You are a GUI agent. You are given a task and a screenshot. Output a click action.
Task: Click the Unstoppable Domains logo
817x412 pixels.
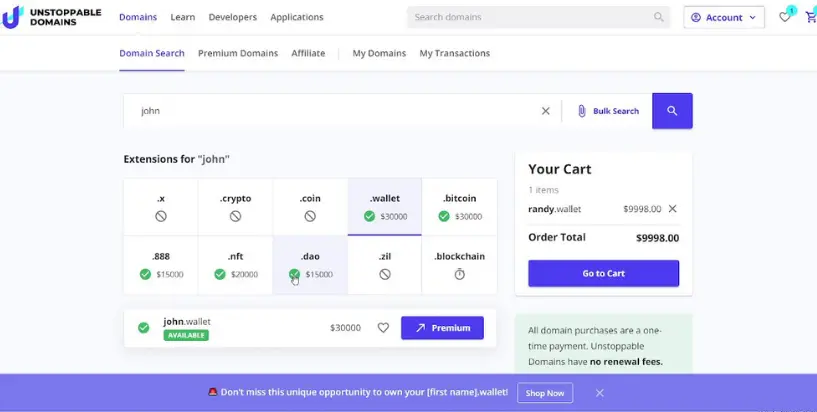click(51, 17)
